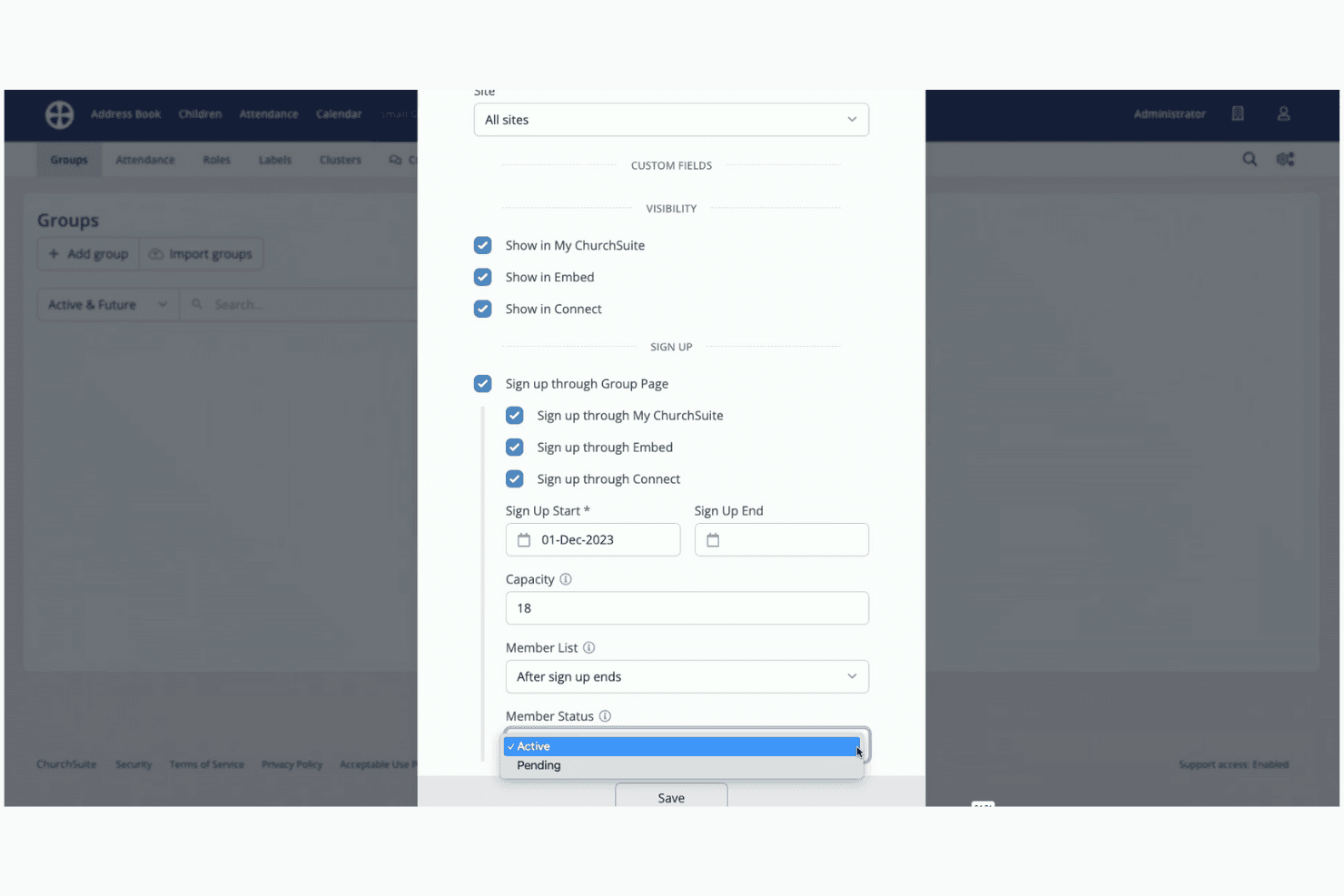Uncheck Show in Connect
The width and height of the screenshot is (1344, 896).
(483, 309)
